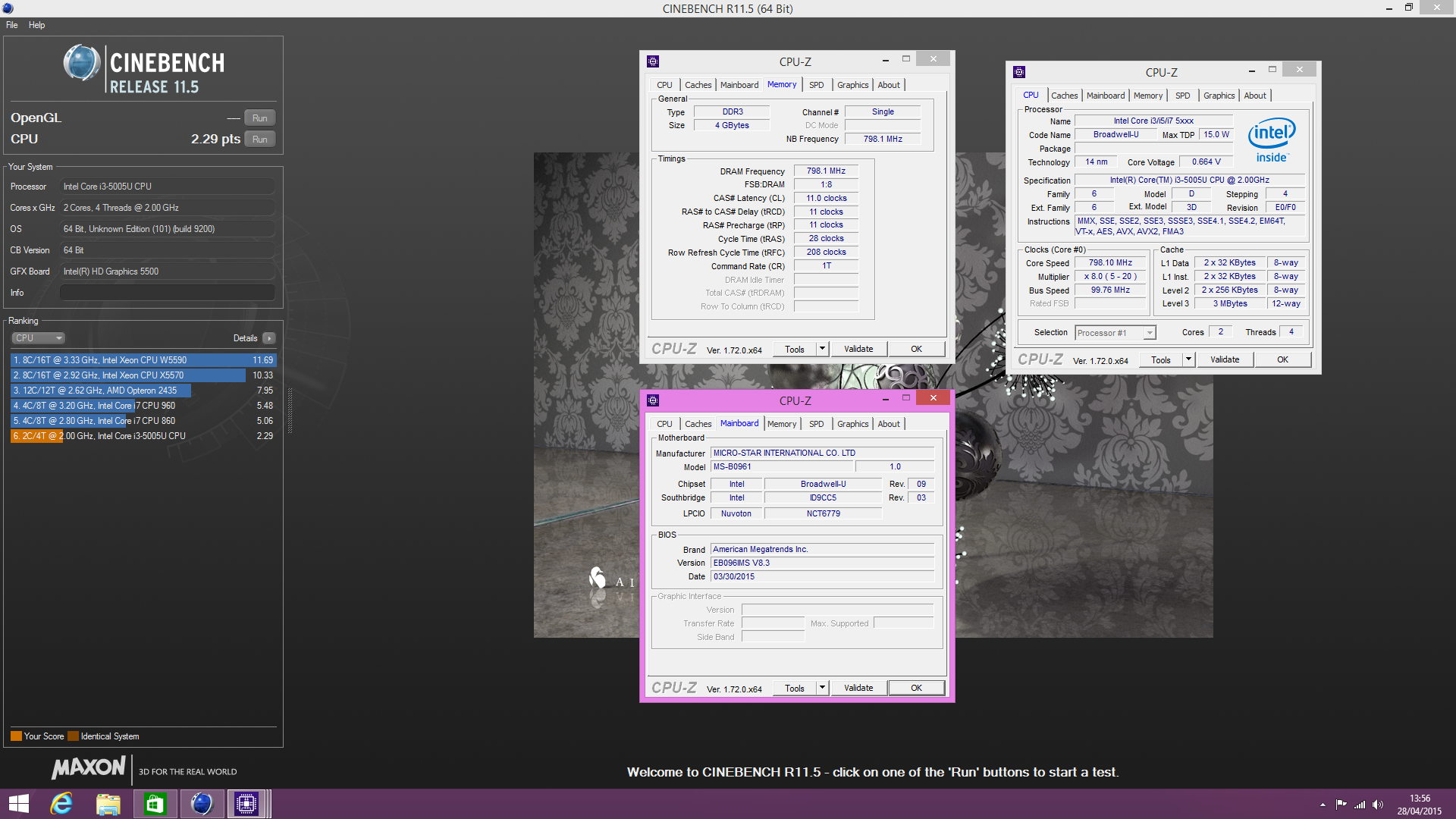
Task: Switch to CPU-Z from its taskbar icon
Action: point(246,804)
